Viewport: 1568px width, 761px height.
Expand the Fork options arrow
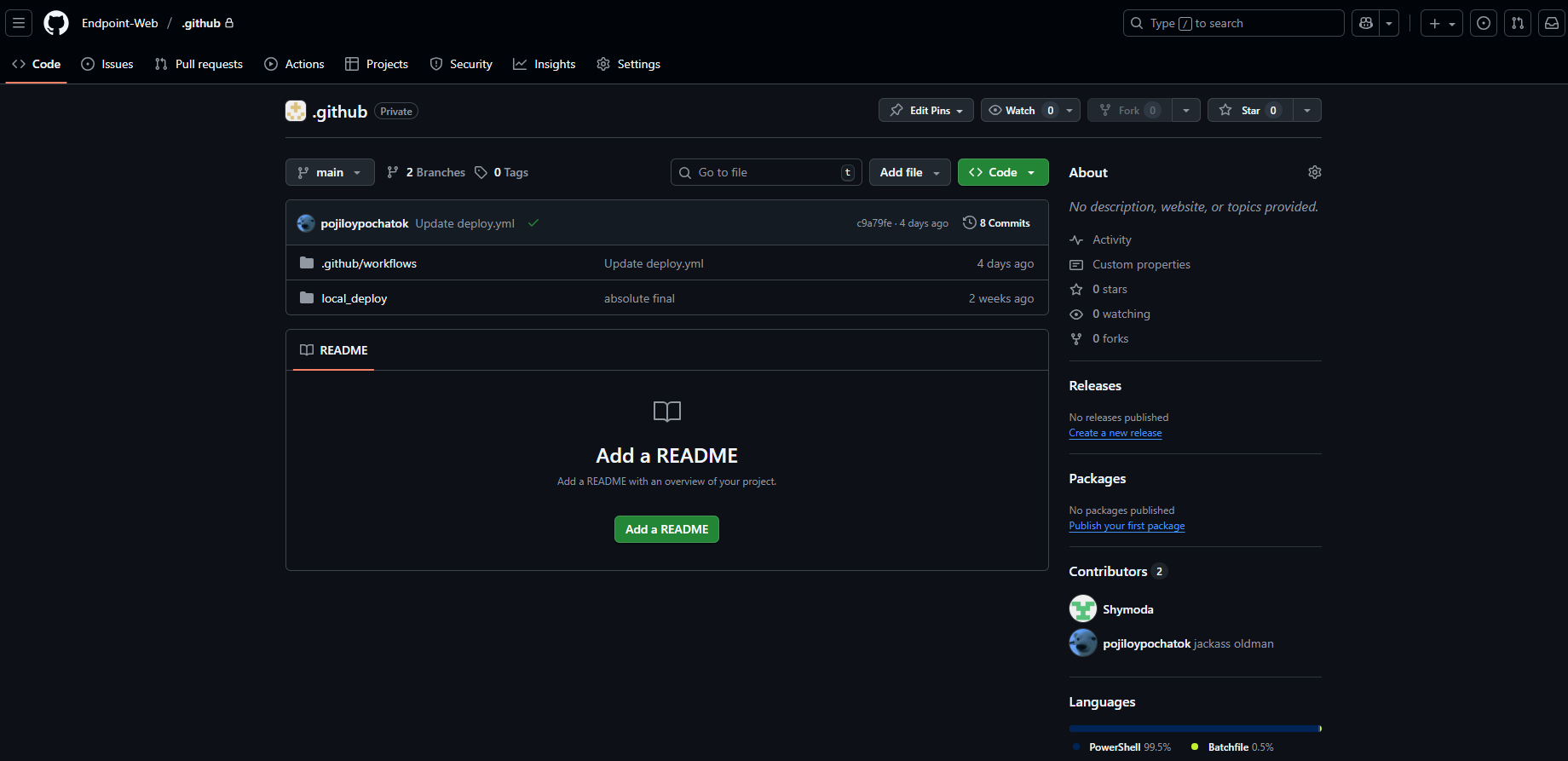pyautogui.click(x=1186, y=110)
